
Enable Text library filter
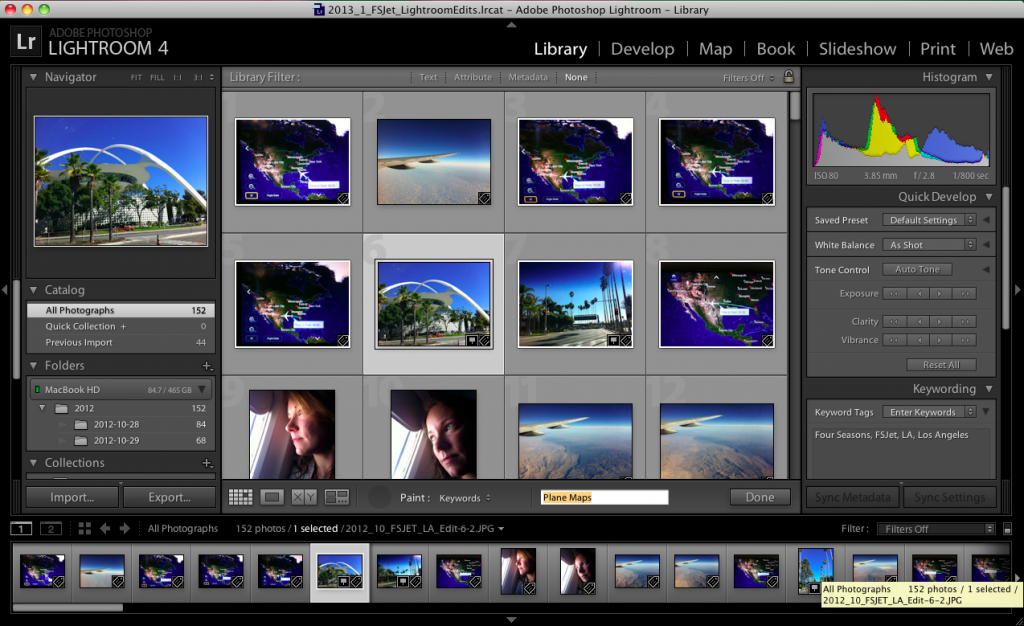coord(428,77)
